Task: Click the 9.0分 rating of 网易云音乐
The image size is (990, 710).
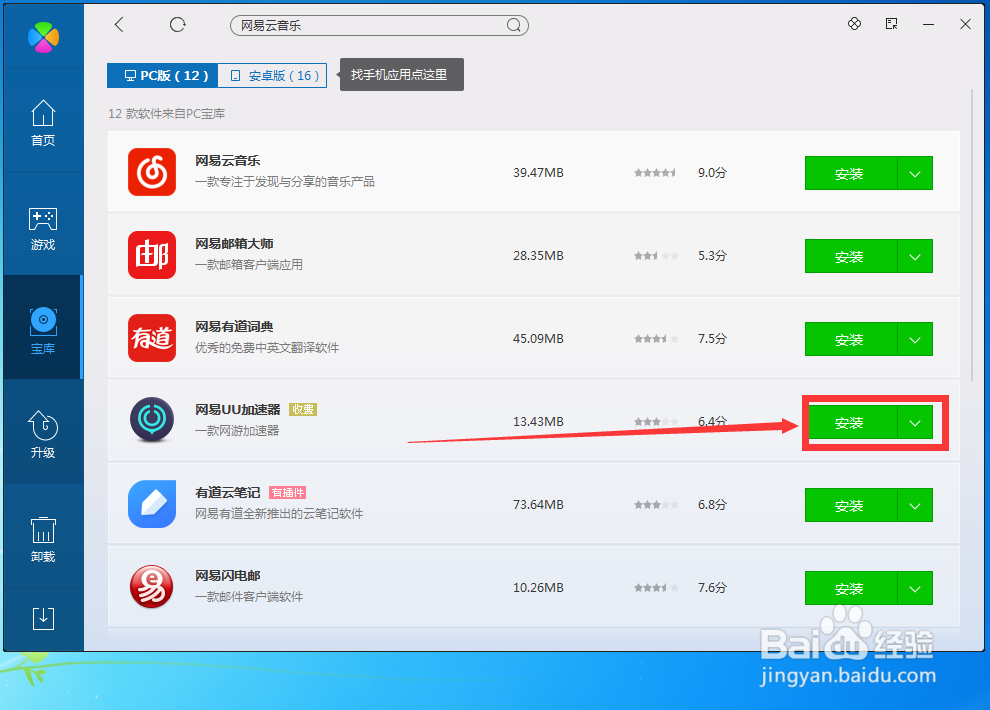Action: [x=712, y=173]
